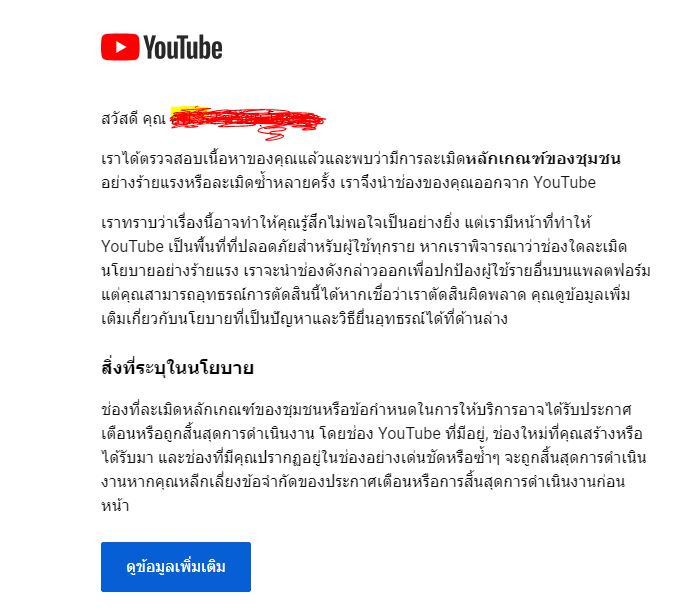Click the greeting text สวัสดี คุณ
Viewport: 686px width, 615px height.
(x=133, y=119)
